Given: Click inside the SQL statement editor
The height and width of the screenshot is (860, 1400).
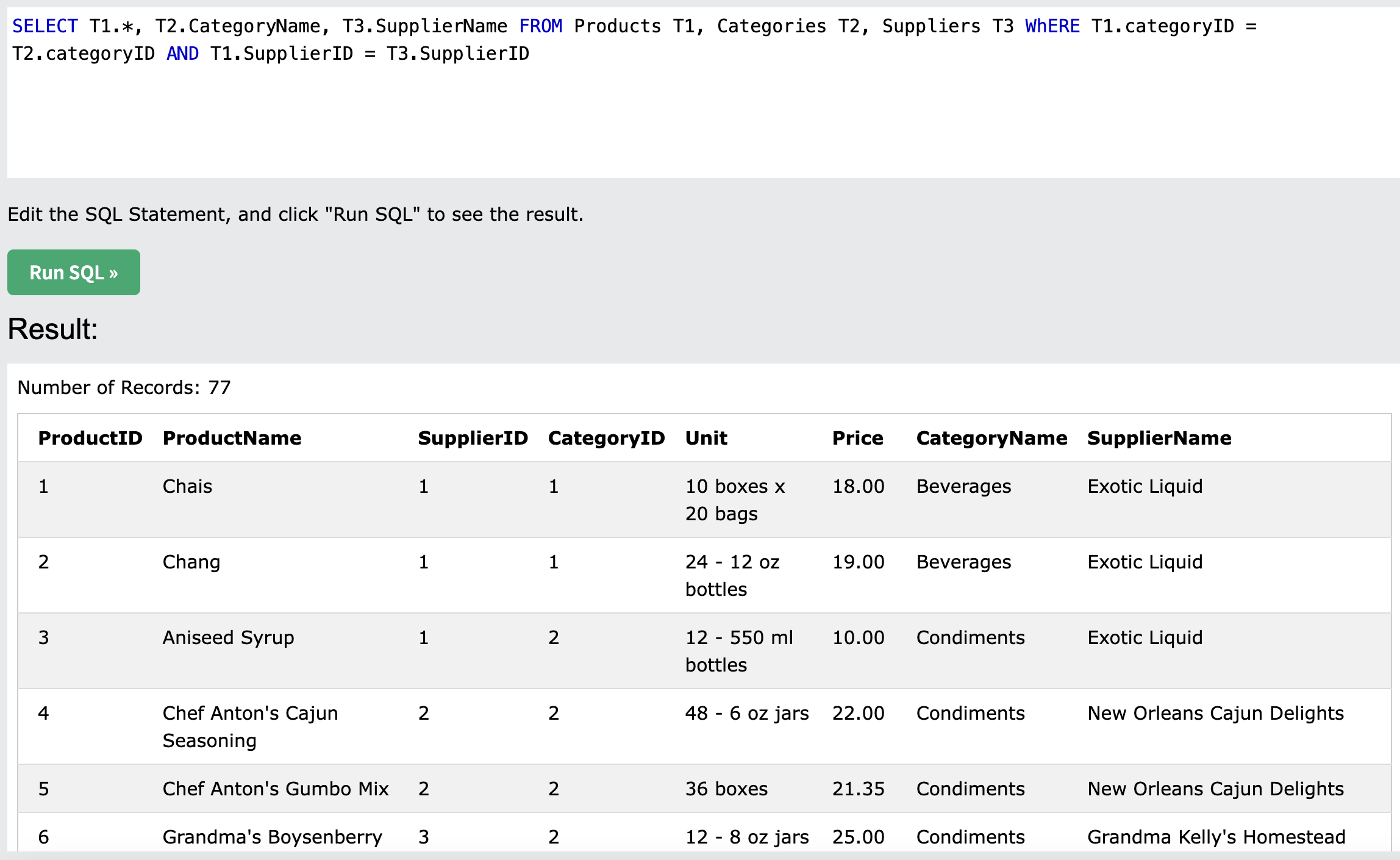Looking at the screenshot, I should (703, 93).
